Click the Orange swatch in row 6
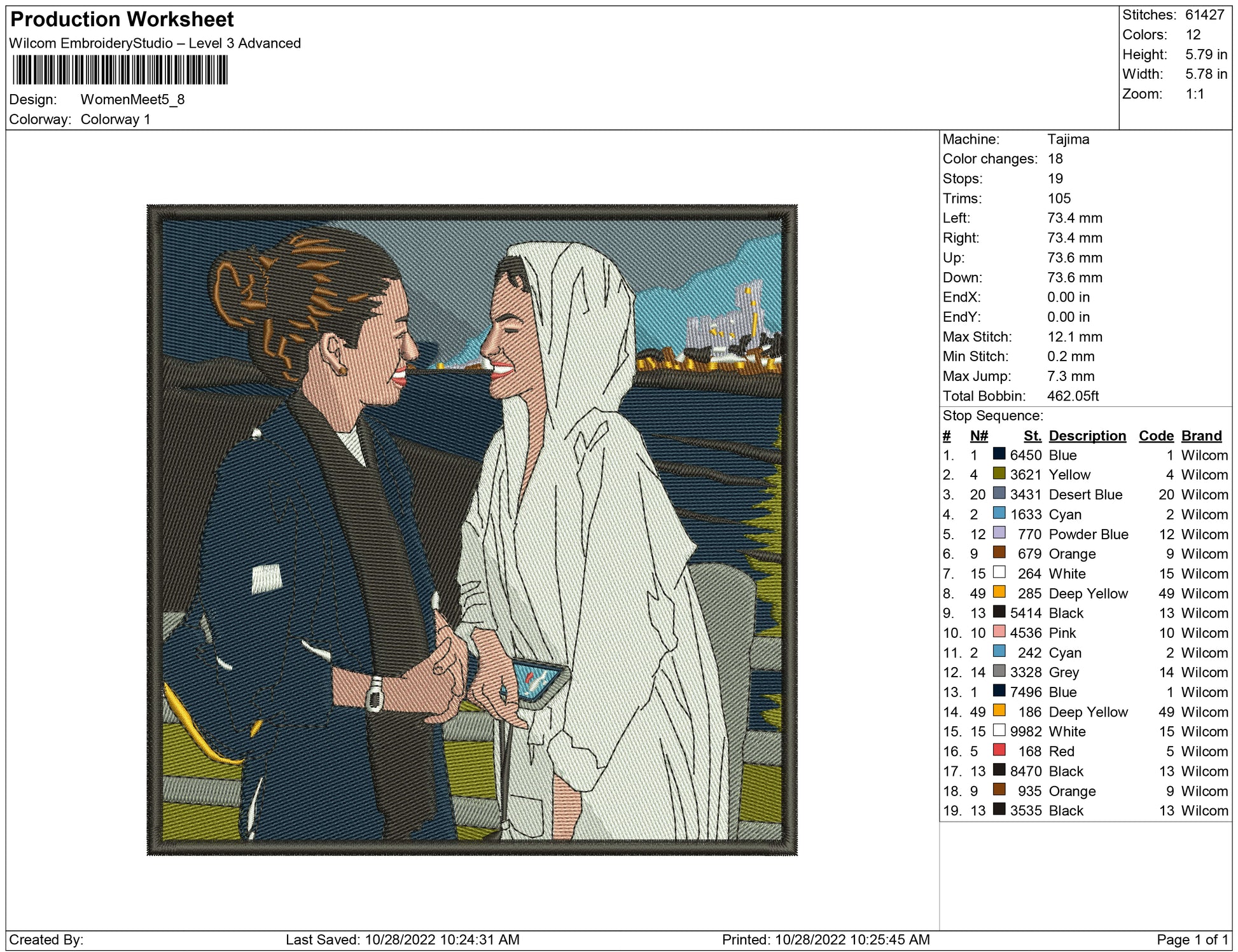The height and width of the screenshot is (952, 1238). pyautogui.click(x=999, y=553)
